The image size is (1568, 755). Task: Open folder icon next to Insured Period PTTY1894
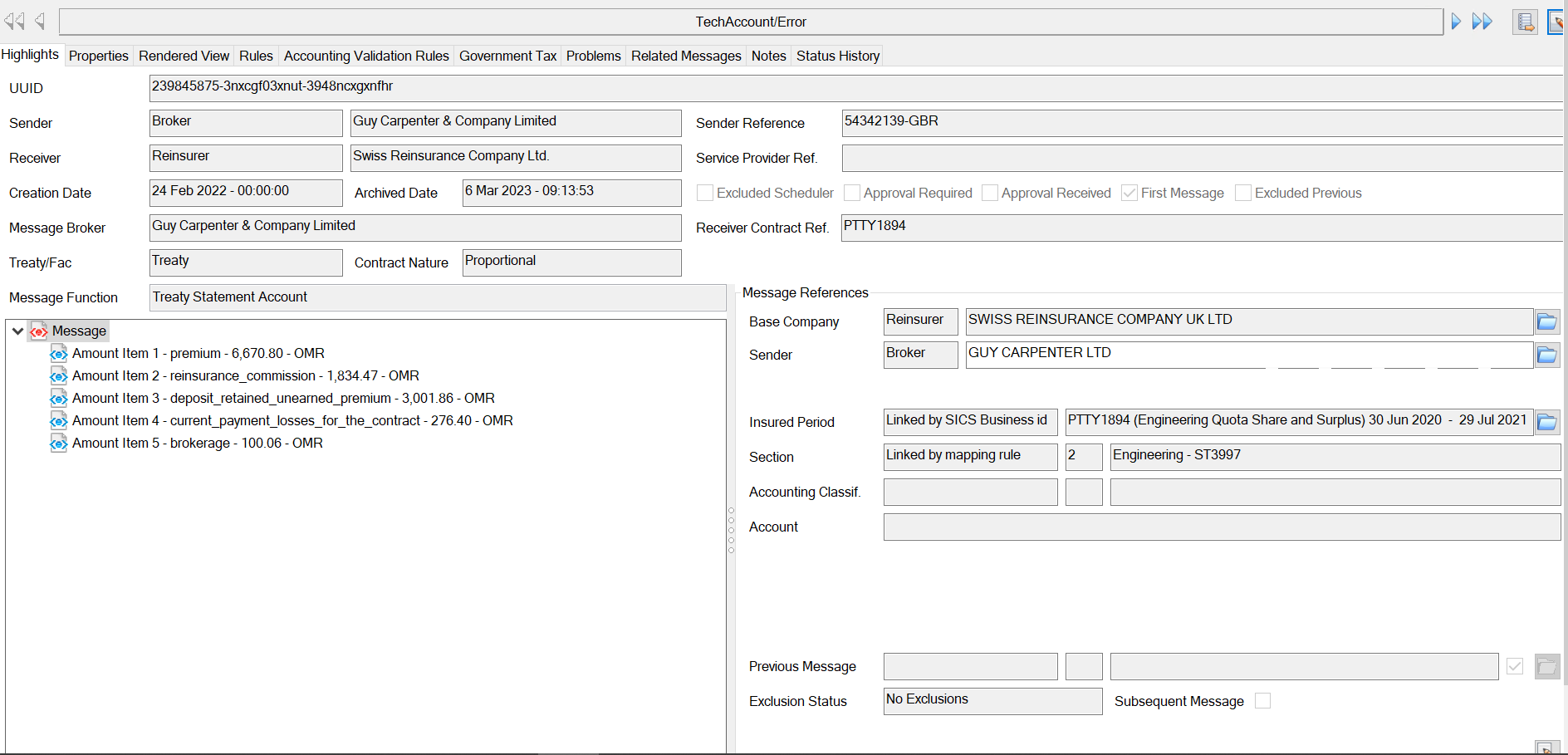1546,422
